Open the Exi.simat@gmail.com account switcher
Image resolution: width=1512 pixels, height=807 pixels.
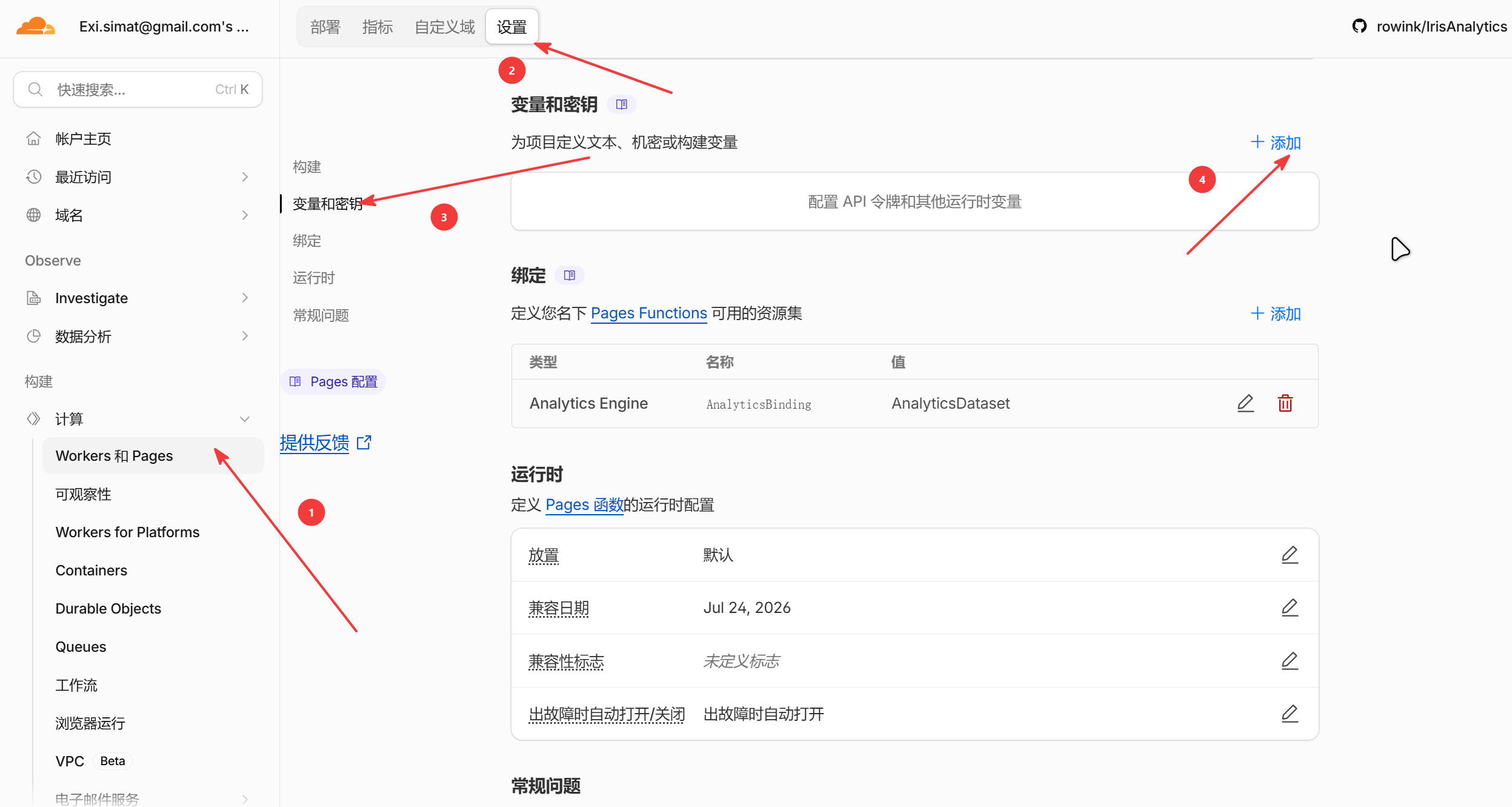[164, 26]
